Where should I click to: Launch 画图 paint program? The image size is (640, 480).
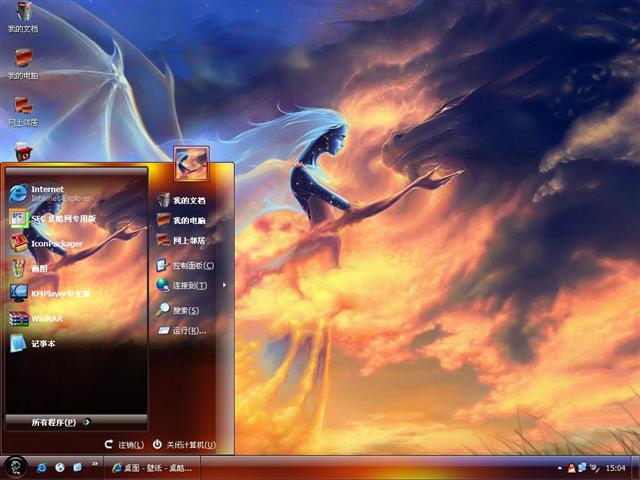tap(77, 268)
